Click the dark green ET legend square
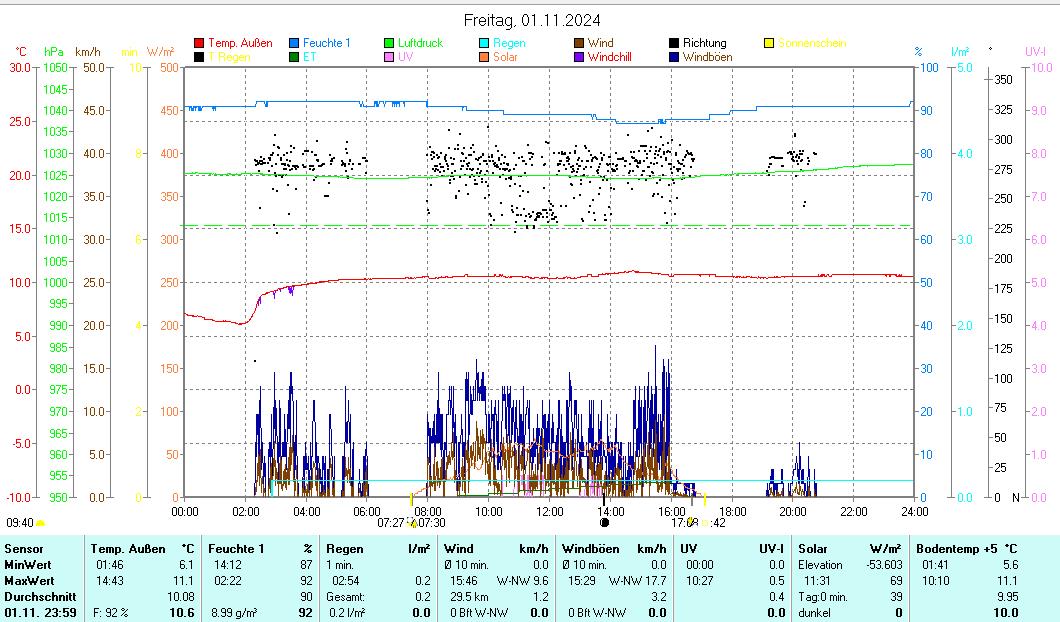 [x=295, y=57]
